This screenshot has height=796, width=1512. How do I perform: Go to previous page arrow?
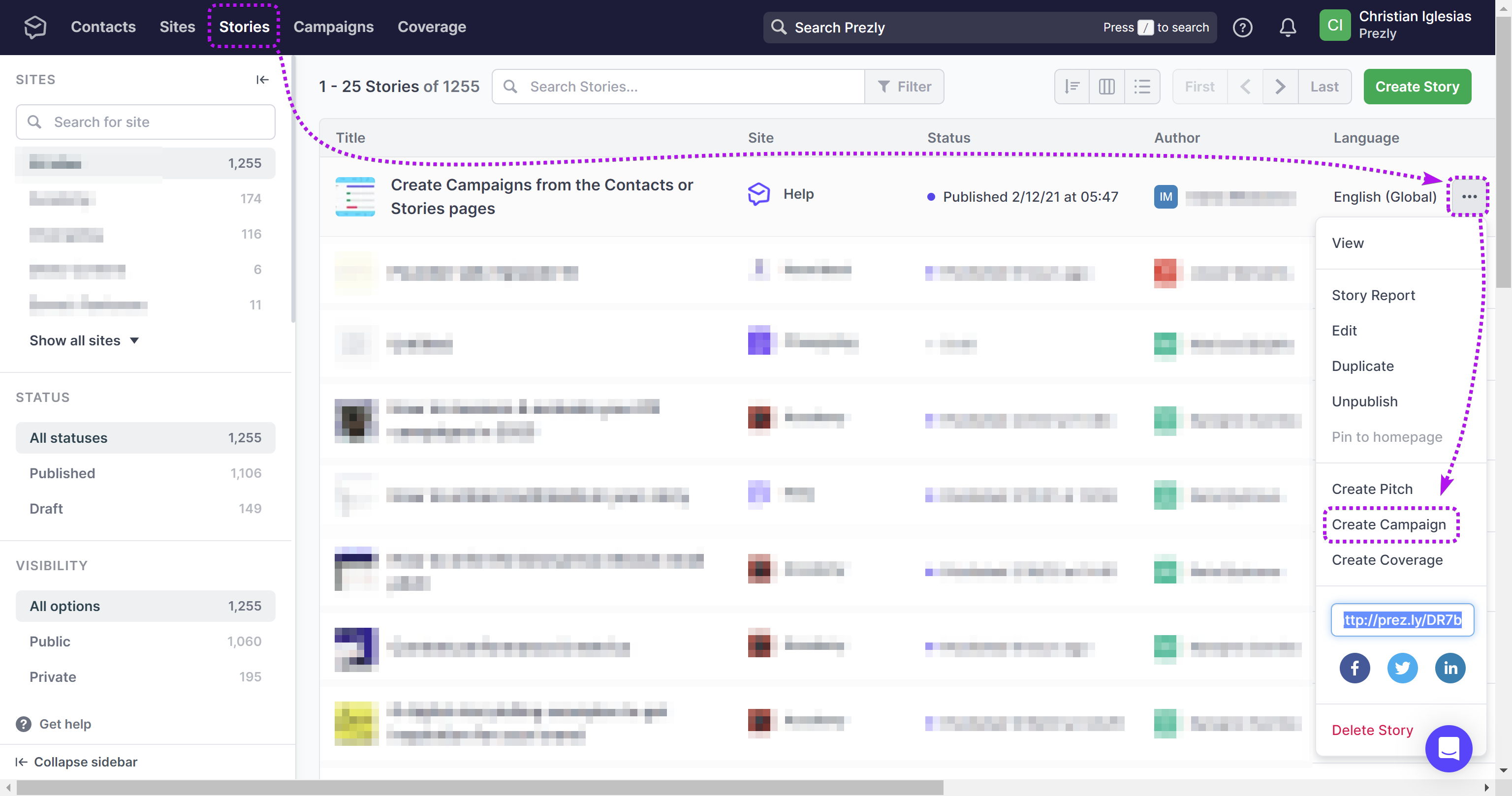tap(1245, 87)
